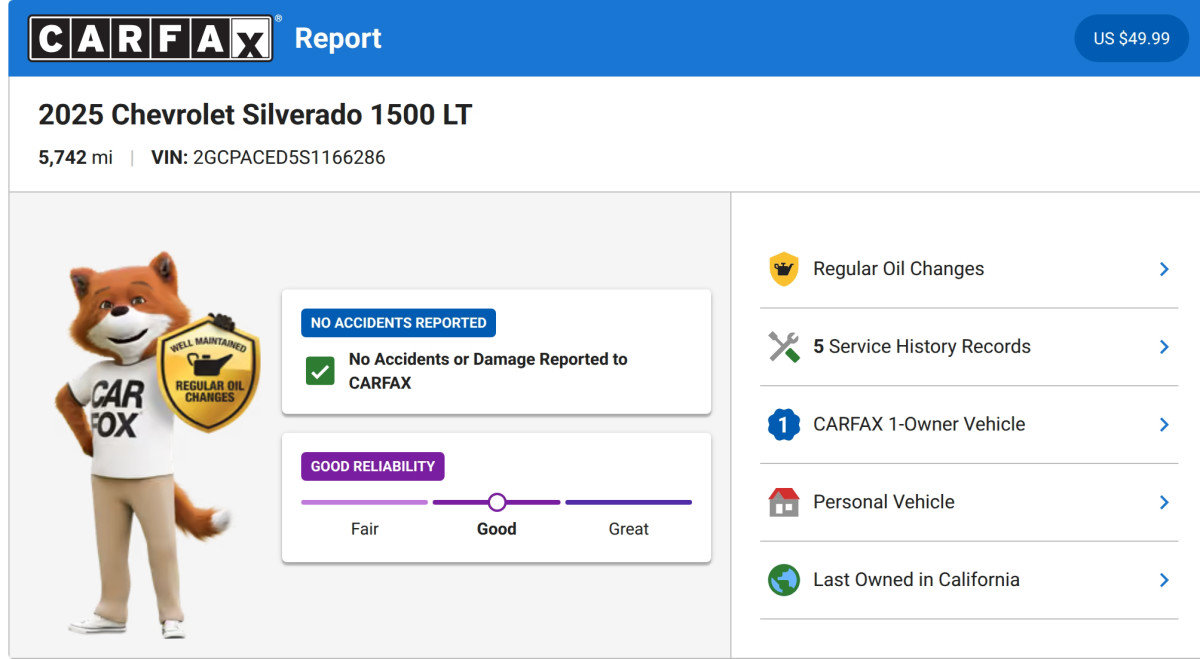Click the Regular Oil Changes oil-can shield icon
The image size is (1200, 659).
pos(784,269)
